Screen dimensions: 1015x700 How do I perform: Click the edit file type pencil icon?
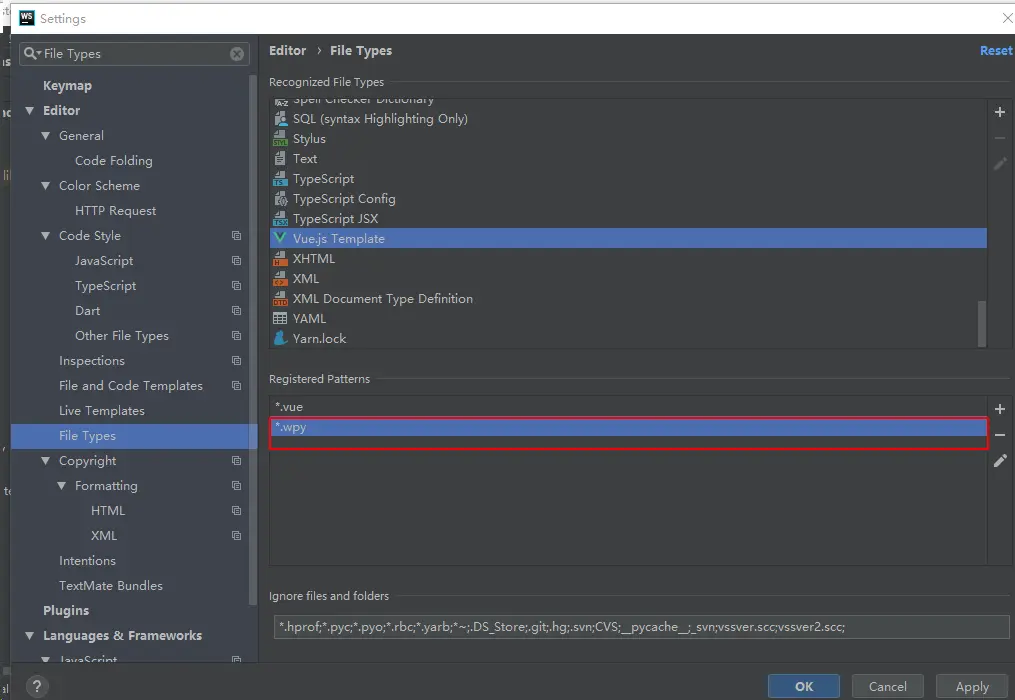tap(999, 164)
